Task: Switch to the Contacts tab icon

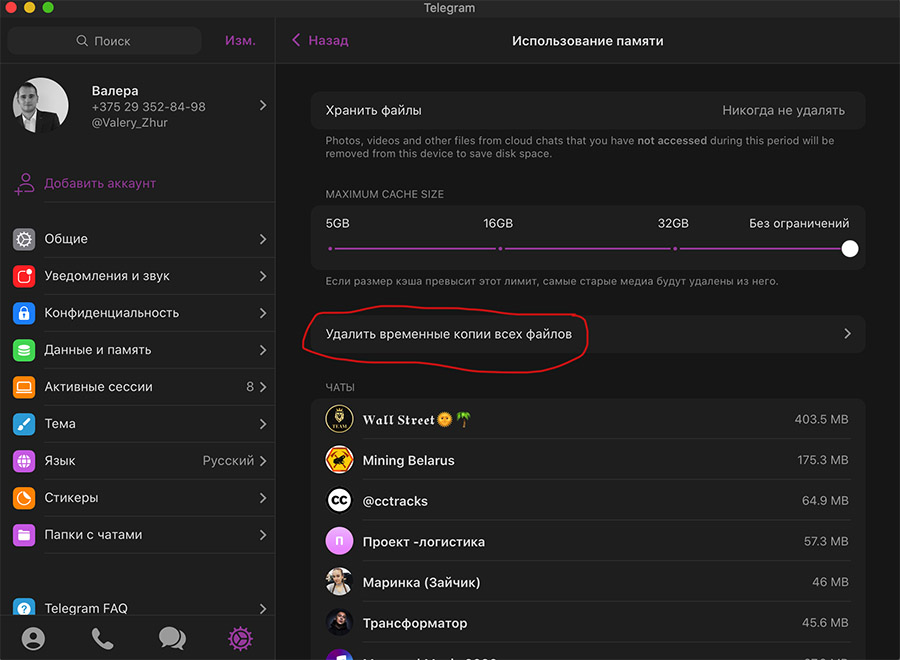Action: [x=33, y=639]
